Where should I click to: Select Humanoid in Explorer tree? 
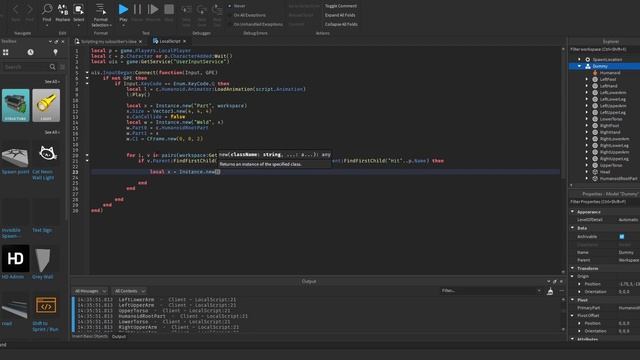coord(610,73)
